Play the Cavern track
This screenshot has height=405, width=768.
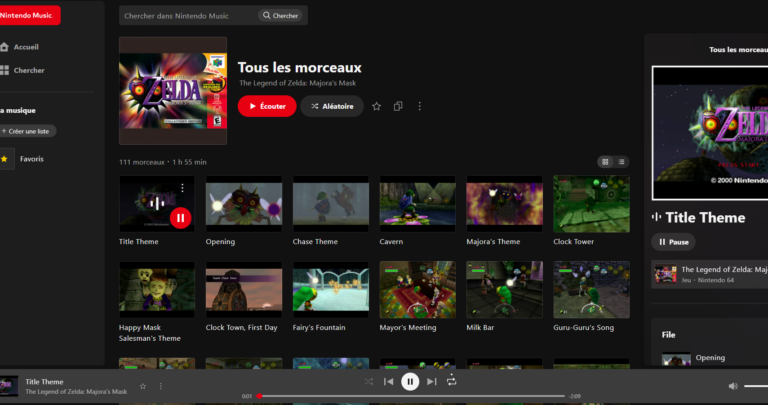417,204
